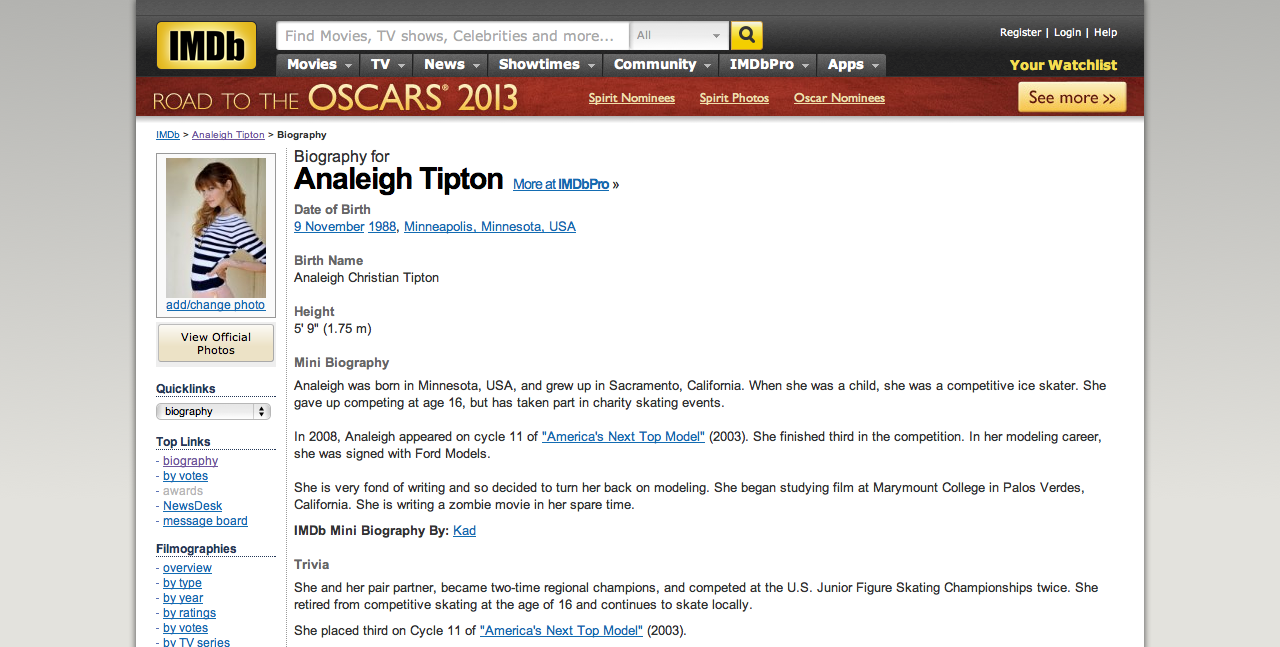The image size is (1280, 647).
Task: Click the 9 November birth date link
Action: point(329,227)
